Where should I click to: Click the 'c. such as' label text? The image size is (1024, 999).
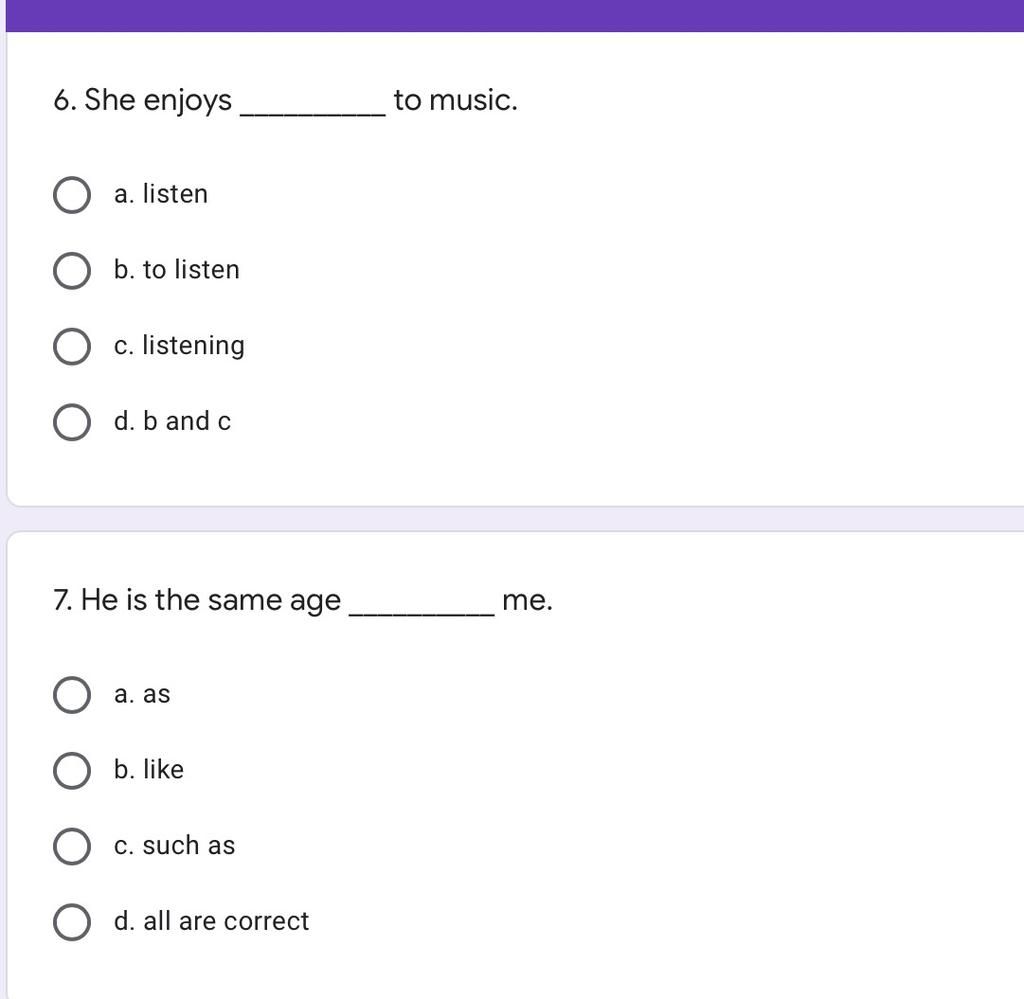coord(174,846)
